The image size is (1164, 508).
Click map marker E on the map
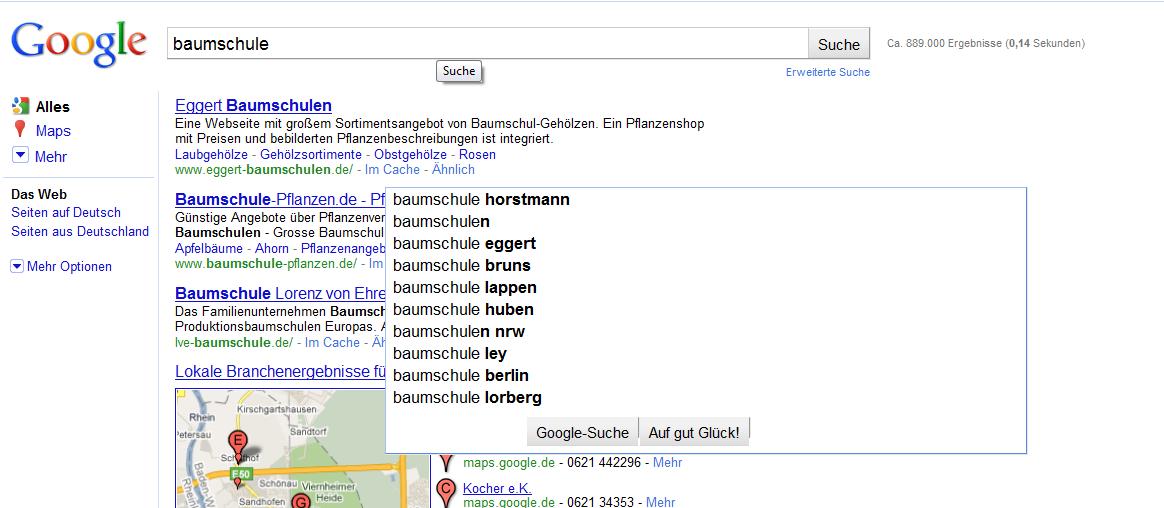tap(238, 443)
